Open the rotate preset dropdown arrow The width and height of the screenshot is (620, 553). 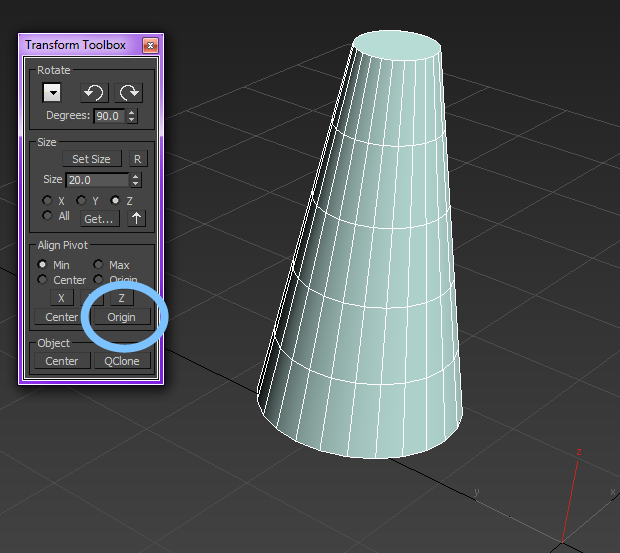click(53, 93)
